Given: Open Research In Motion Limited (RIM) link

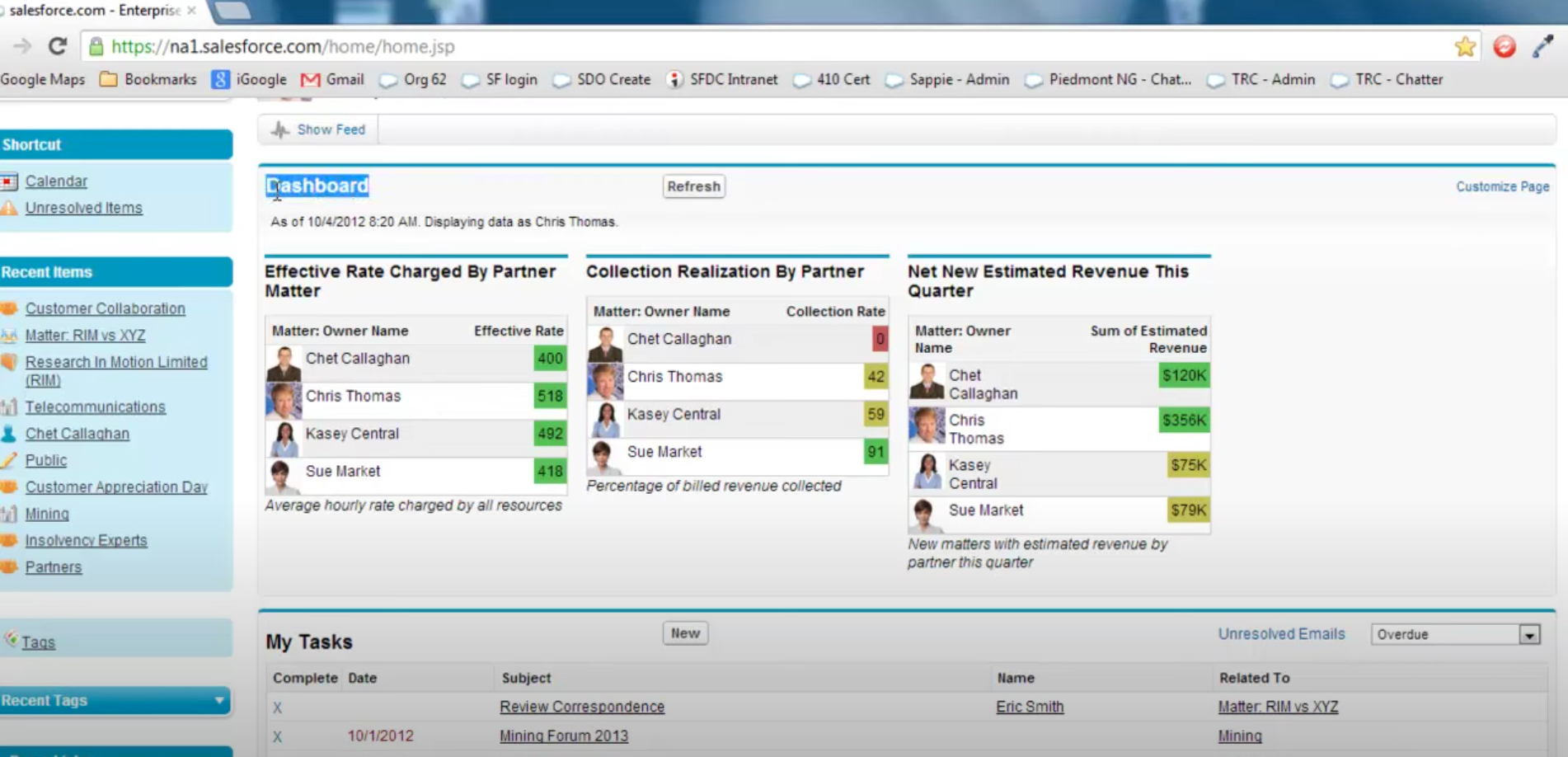Looking at the screenshot, I should [116, 370].
